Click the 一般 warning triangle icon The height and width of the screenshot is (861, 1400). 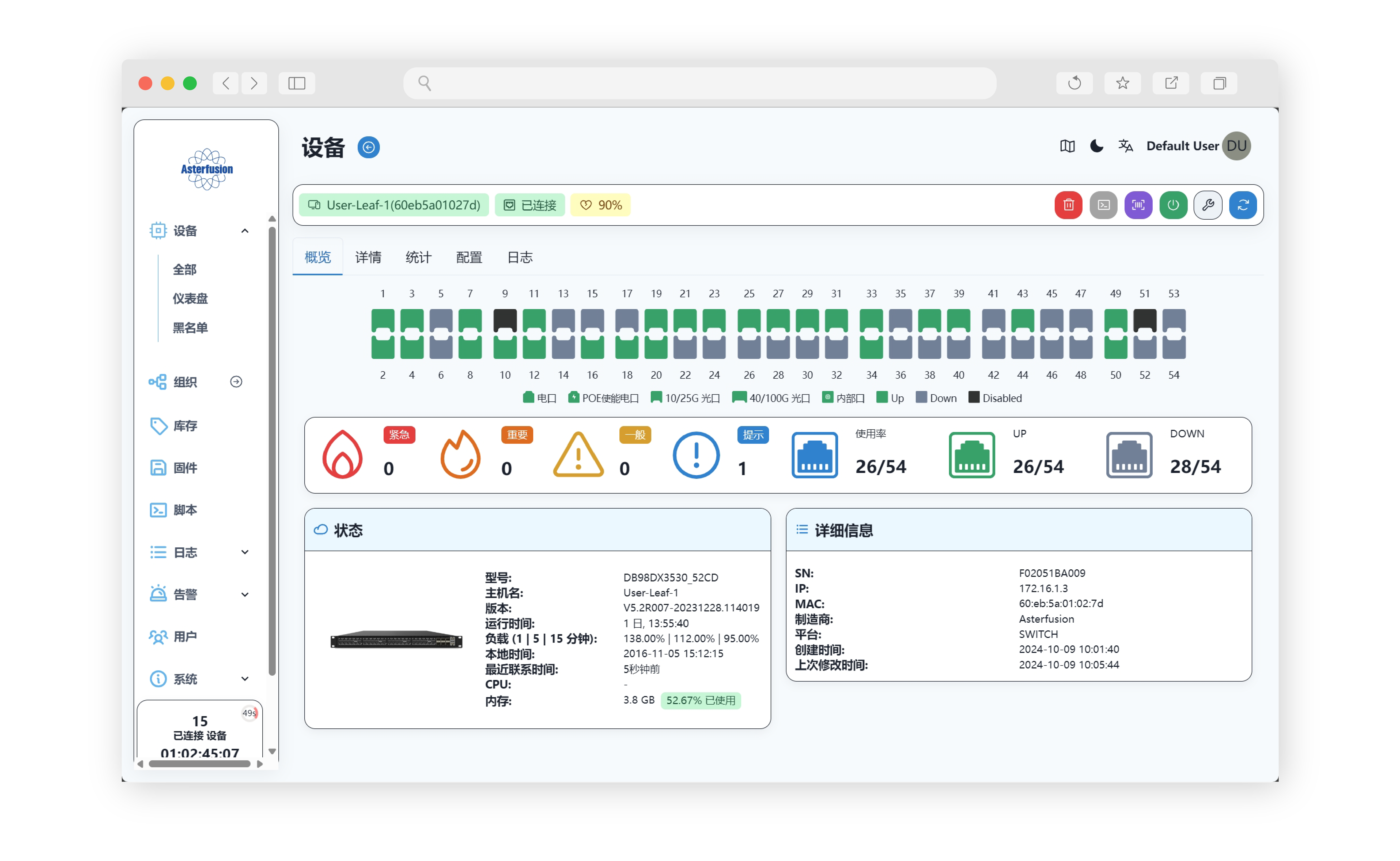[x=578, y=454]
